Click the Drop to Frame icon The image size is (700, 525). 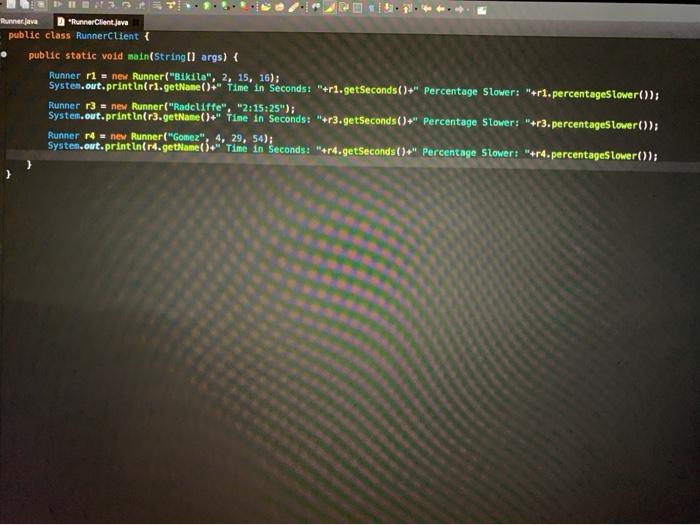(157, 6)
